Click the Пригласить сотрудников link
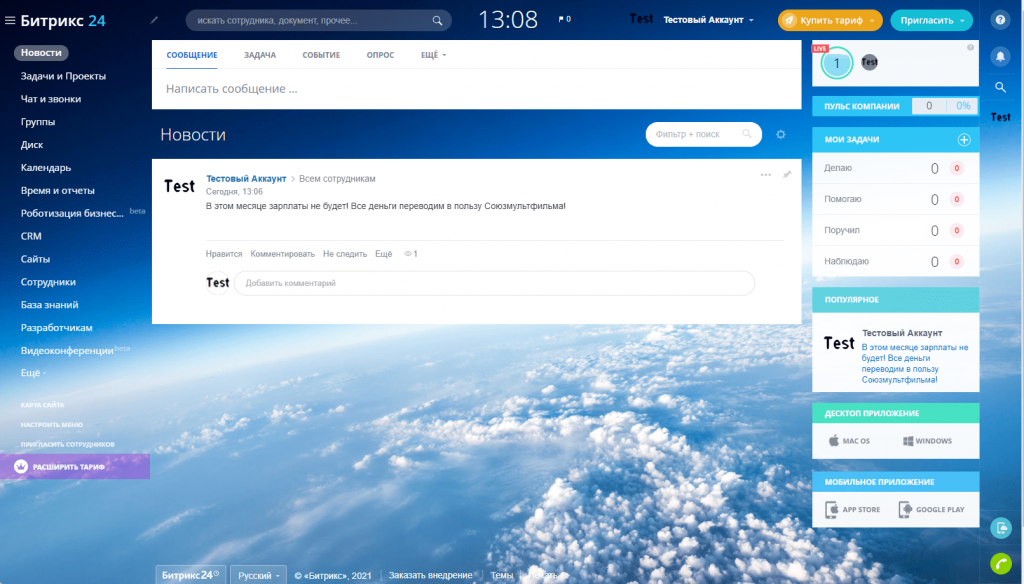The image size is (1024, 584). (67, 444)
